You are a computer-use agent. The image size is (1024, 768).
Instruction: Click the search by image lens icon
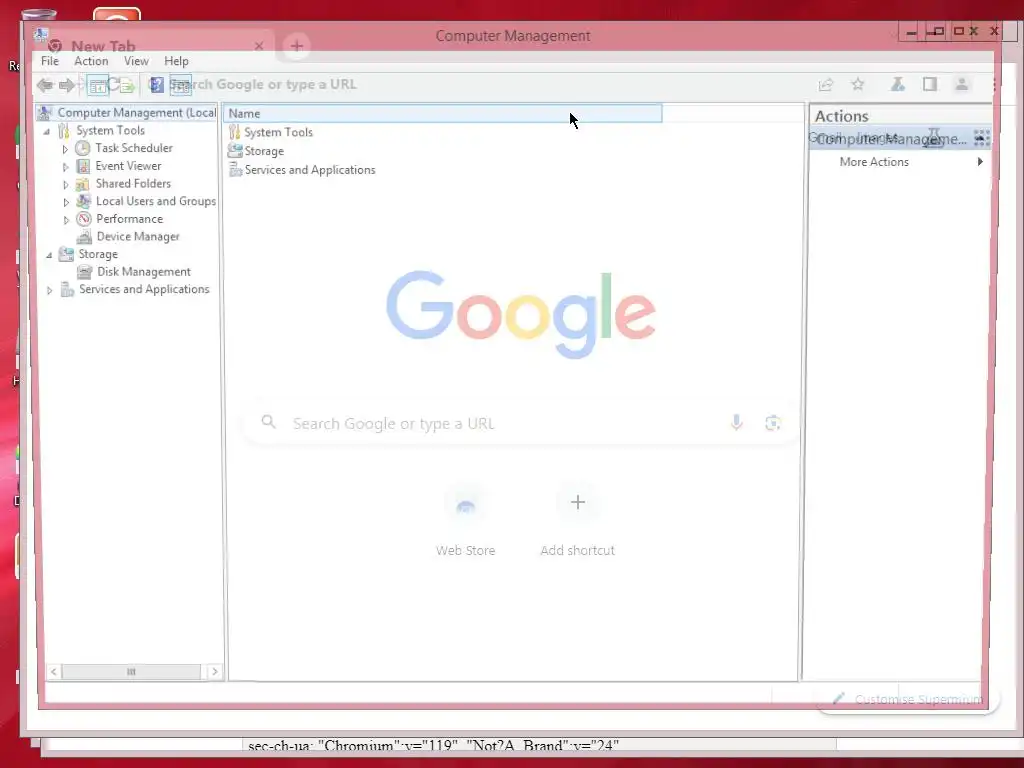tap(773, 423)
